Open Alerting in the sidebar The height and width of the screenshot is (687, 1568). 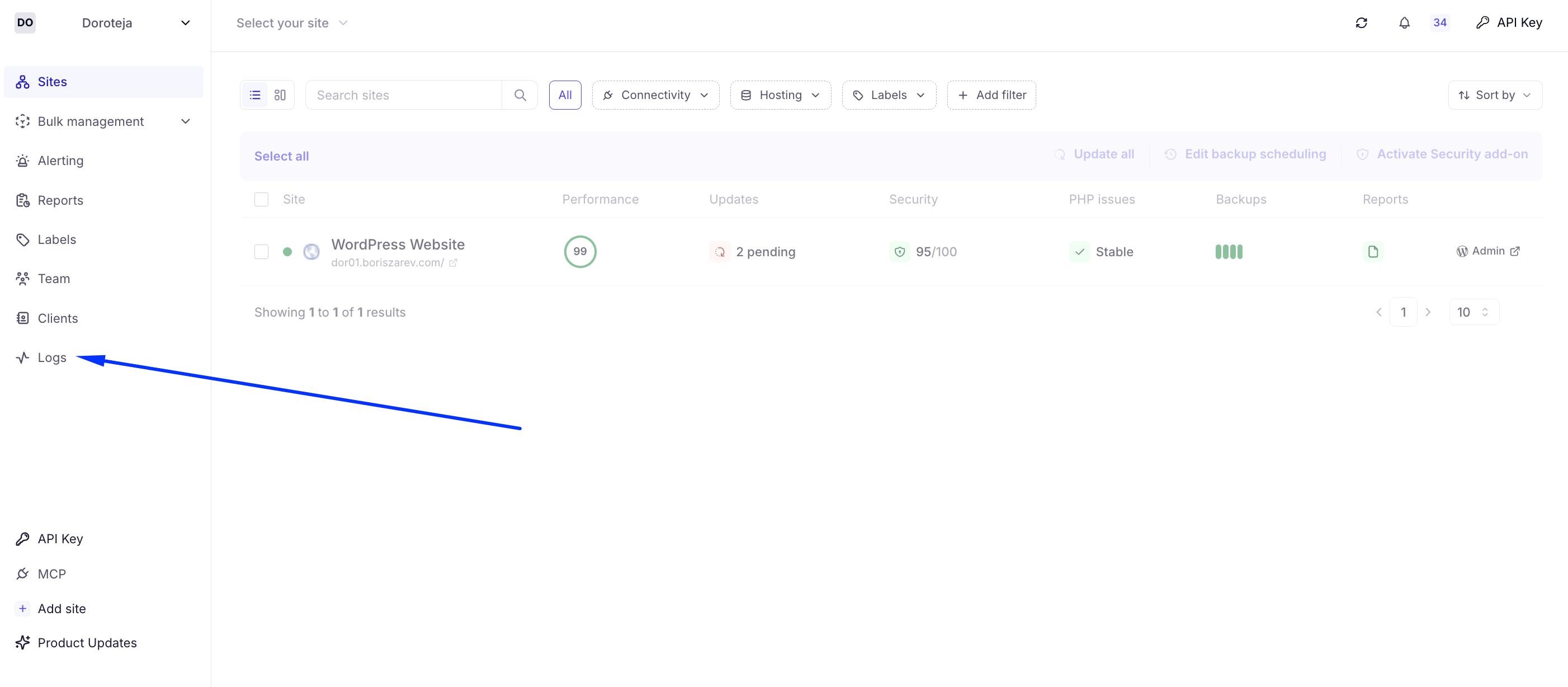point(103,161)
